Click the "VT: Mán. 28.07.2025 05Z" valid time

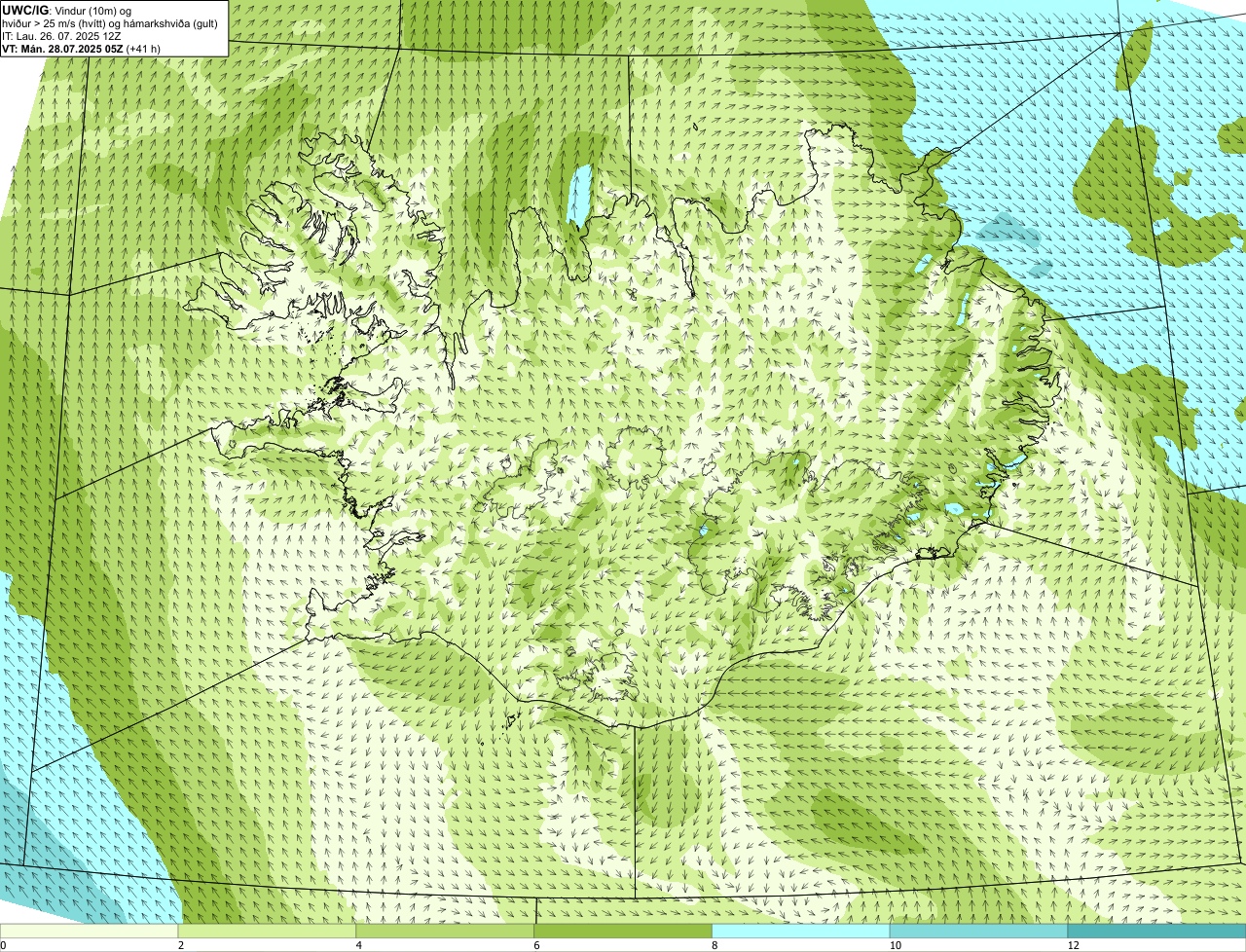coord(62,48)
